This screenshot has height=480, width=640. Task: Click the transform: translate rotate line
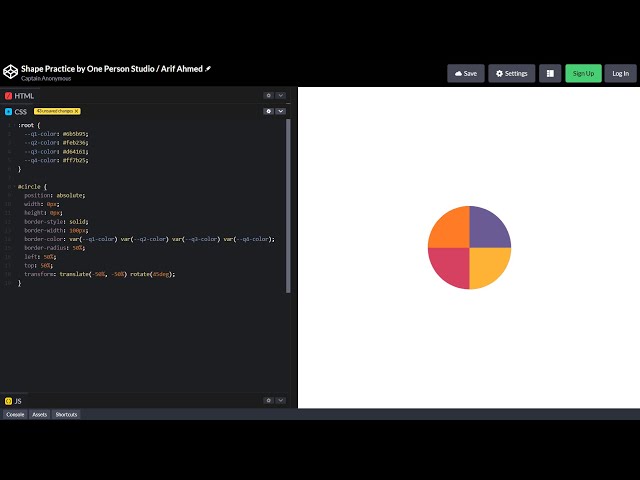click(x=100, y=274)
